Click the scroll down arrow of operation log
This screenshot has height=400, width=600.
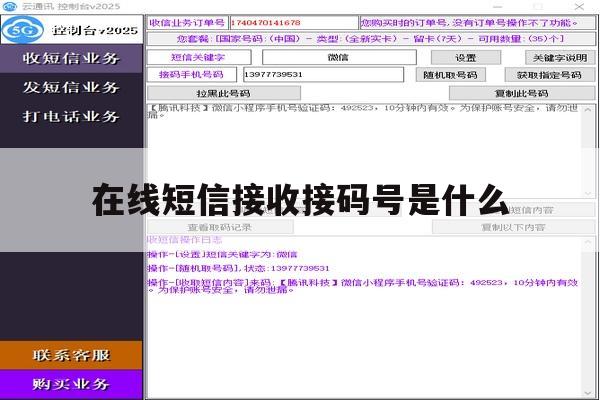[x=588, y=393]
